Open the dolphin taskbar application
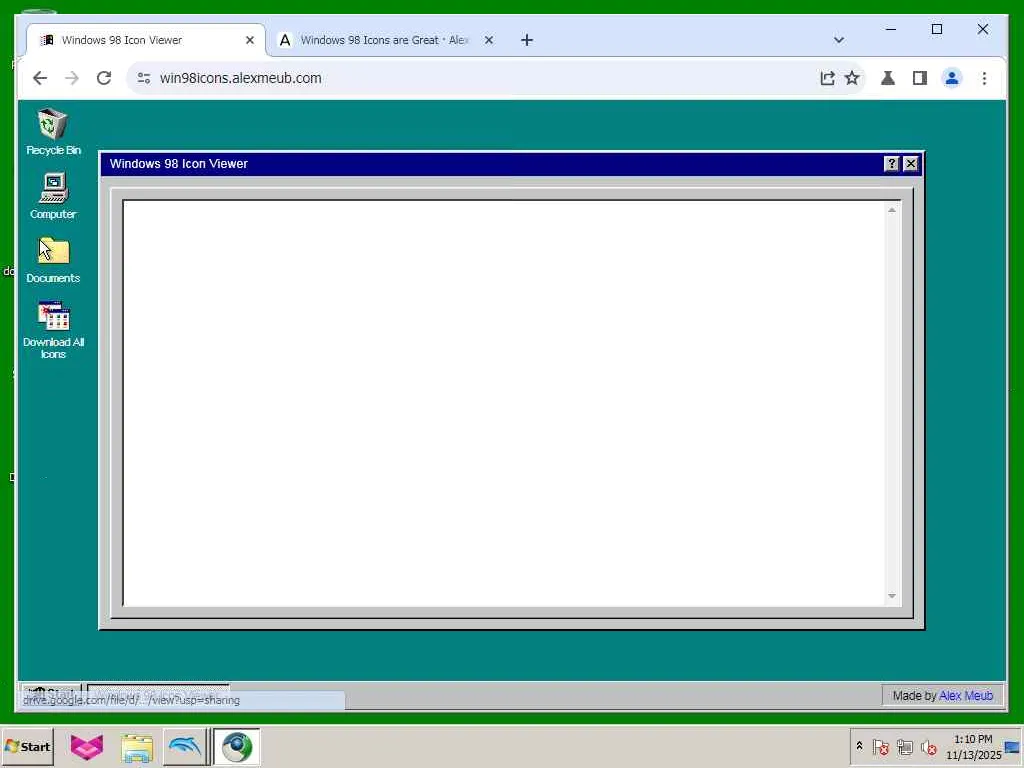This screenshot has width=1024, height=768. click(185, 746)
